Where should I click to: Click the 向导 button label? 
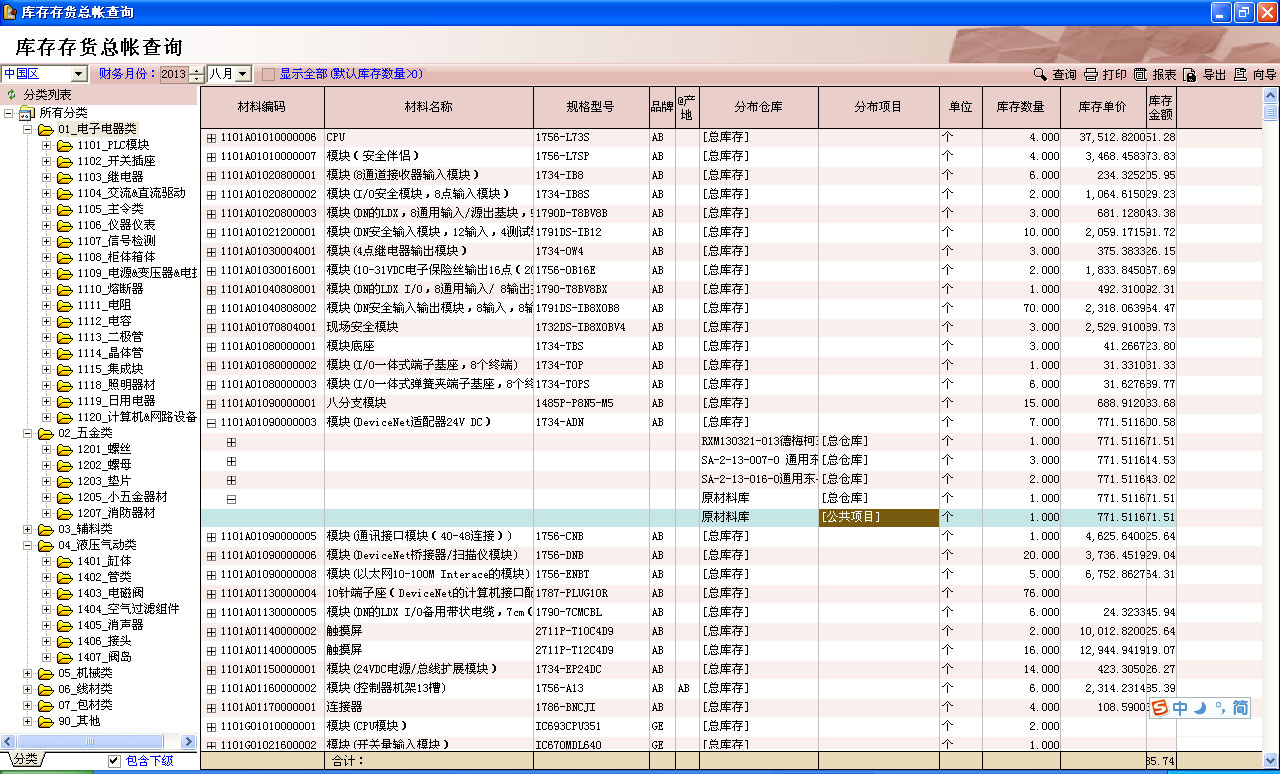pos(1264,75)
